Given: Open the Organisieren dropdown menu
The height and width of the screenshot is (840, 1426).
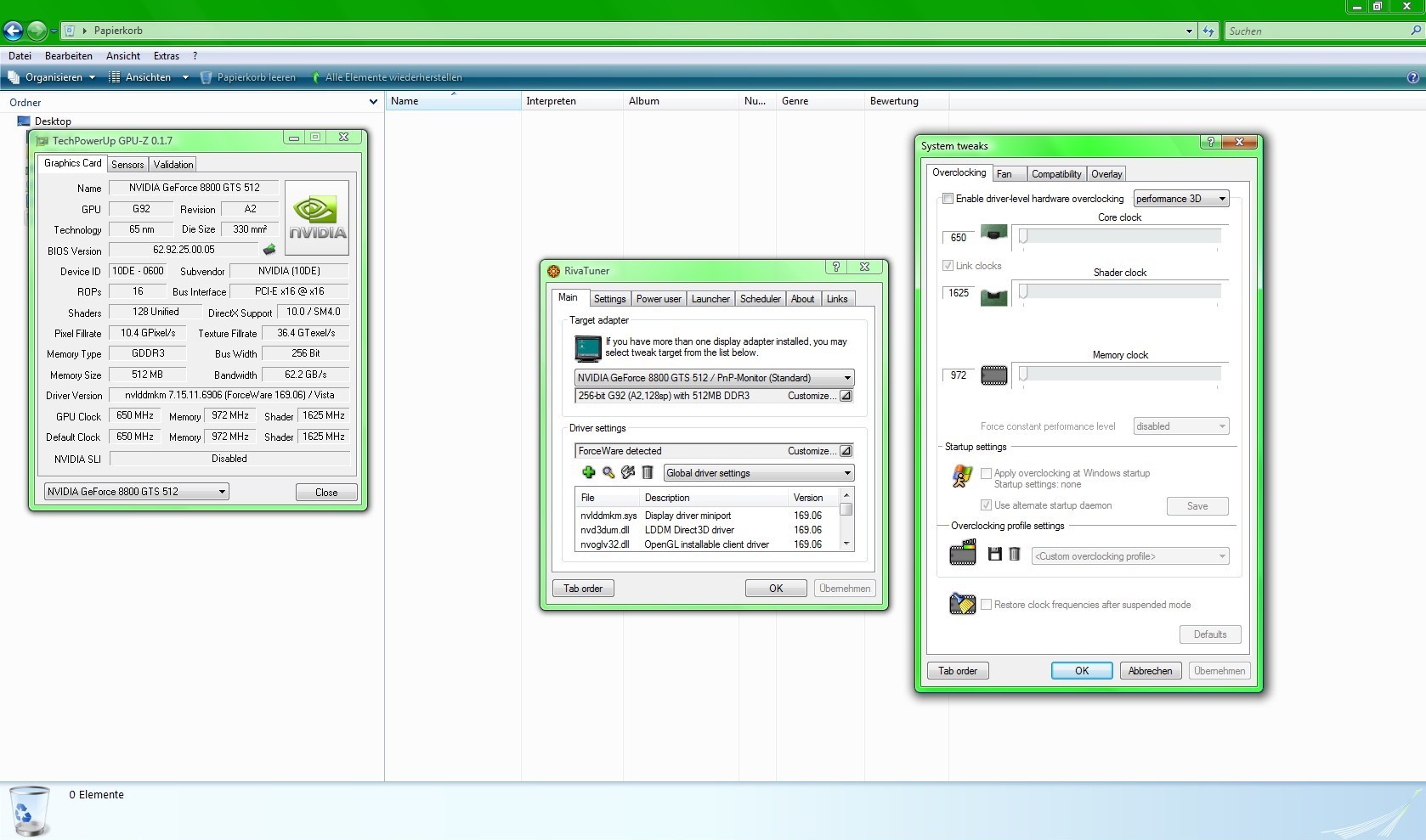Looking at the screenshot, I should coord(53,77).
